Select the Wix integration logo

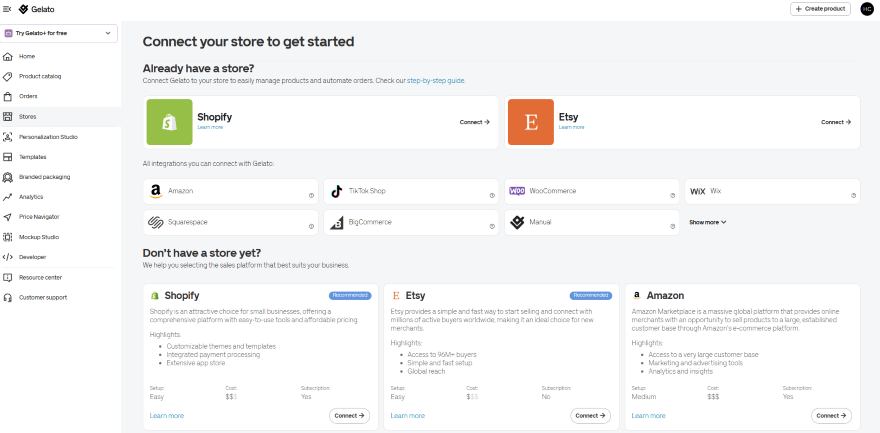point(698,191)
